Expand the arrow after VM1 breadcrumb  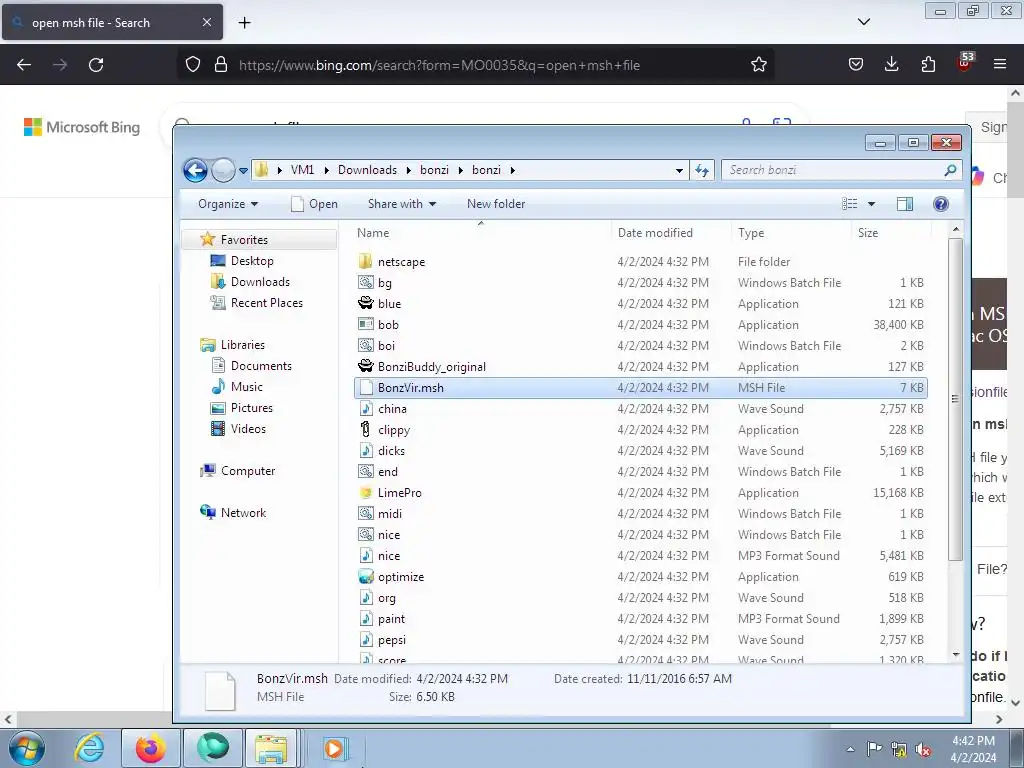click(x=326, y=170)
